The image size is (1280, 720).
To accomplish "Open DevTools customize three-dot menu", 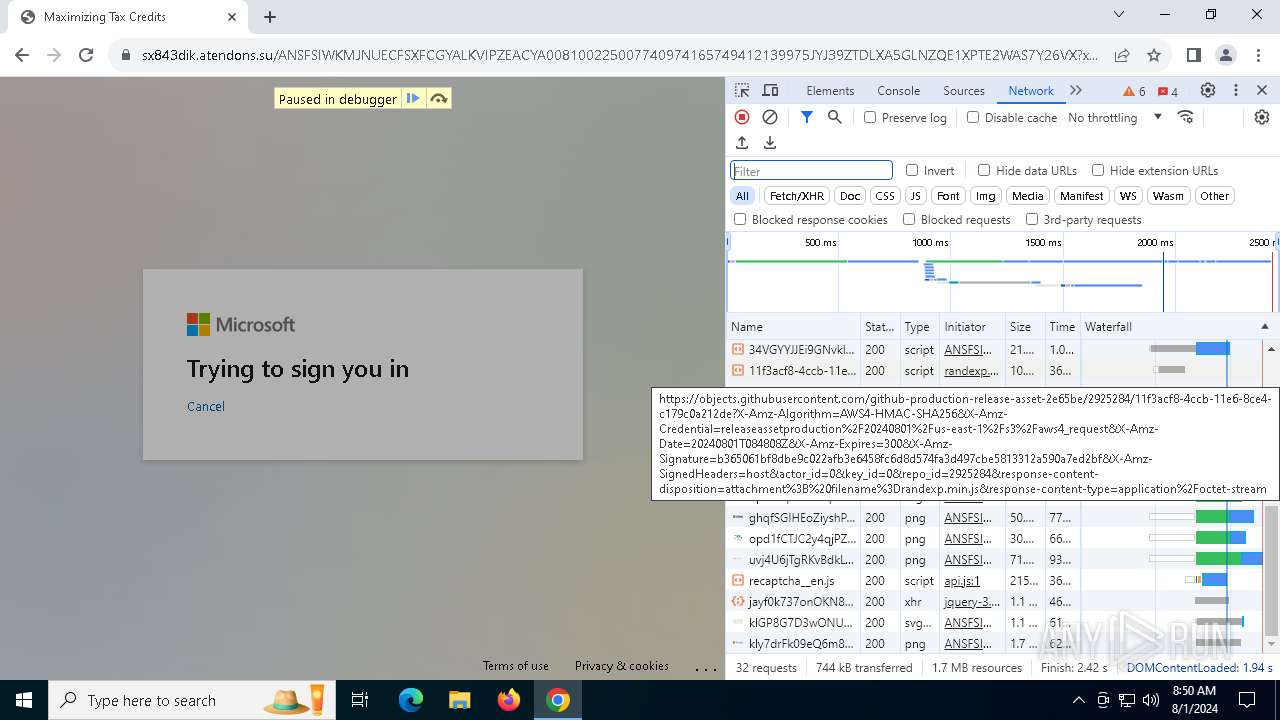I will coord(1236,90).
